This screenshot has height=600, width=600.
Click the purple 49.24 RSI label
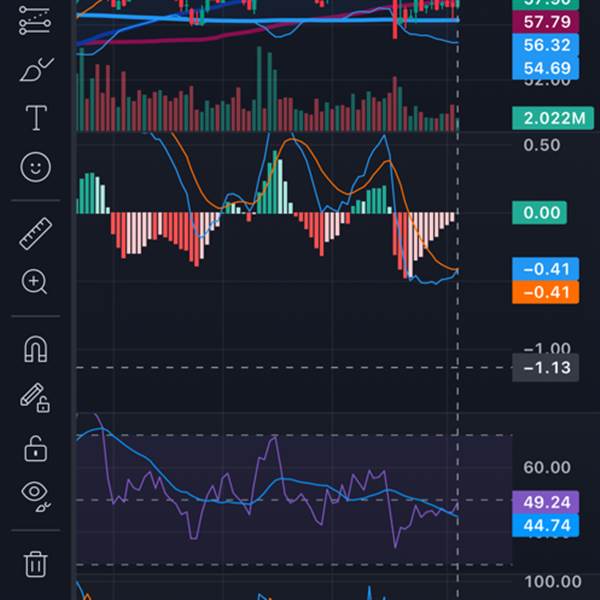pos(546,502)
